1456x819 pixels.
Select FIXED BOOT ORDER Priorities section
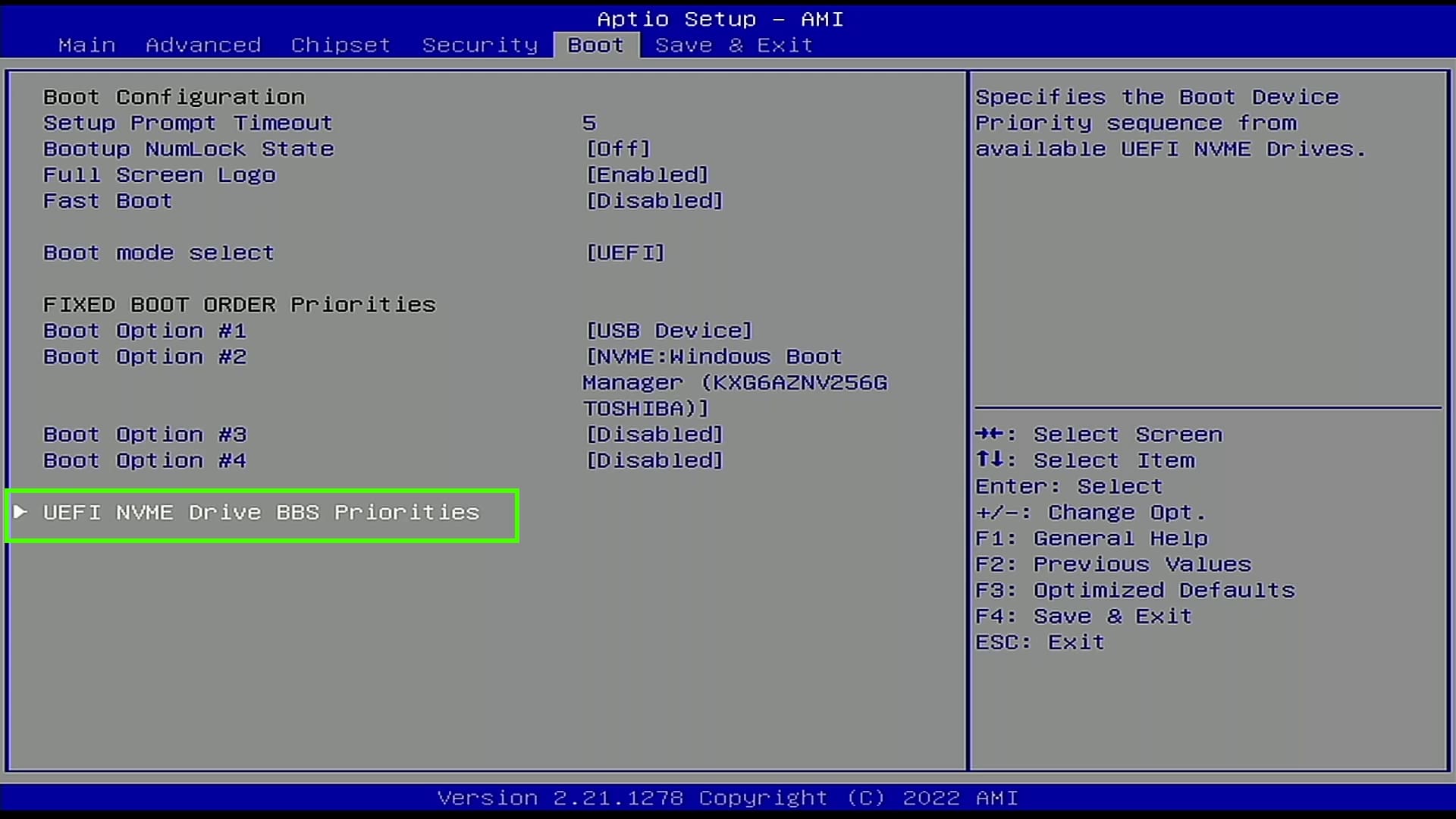[238, 303]
